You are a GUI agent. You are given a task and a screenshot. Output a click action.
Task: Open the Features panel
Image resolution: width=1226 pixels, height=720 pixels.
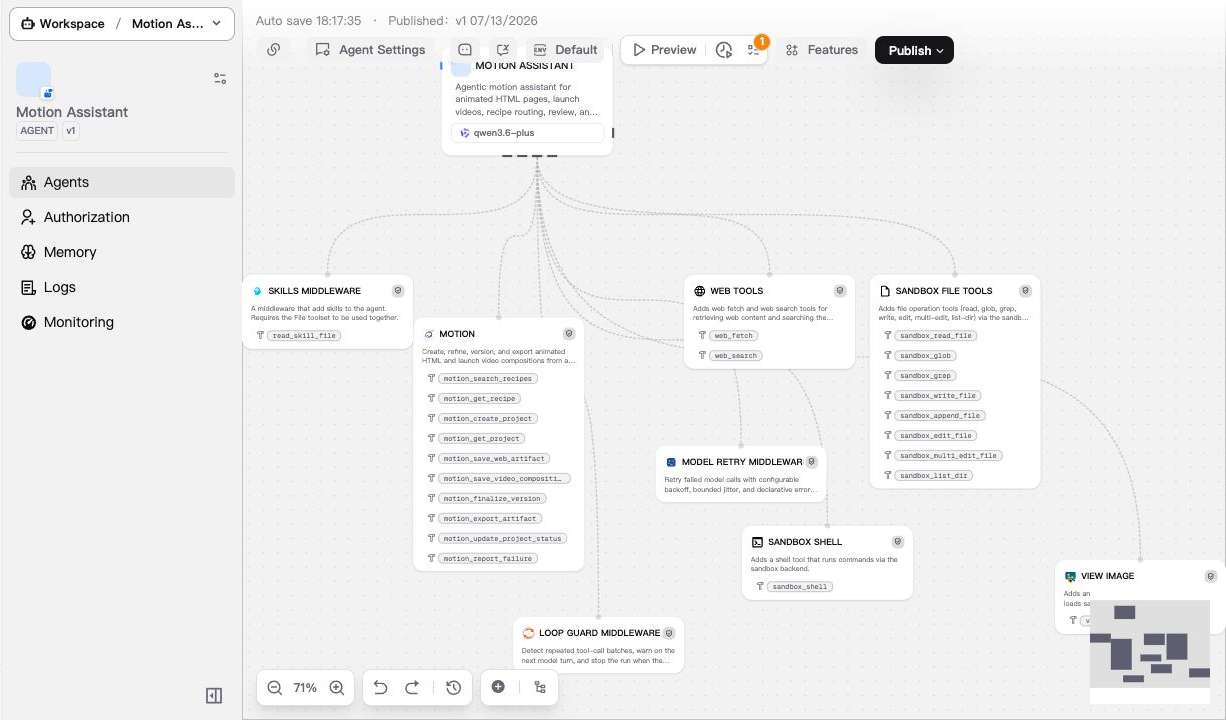point(822,50)
